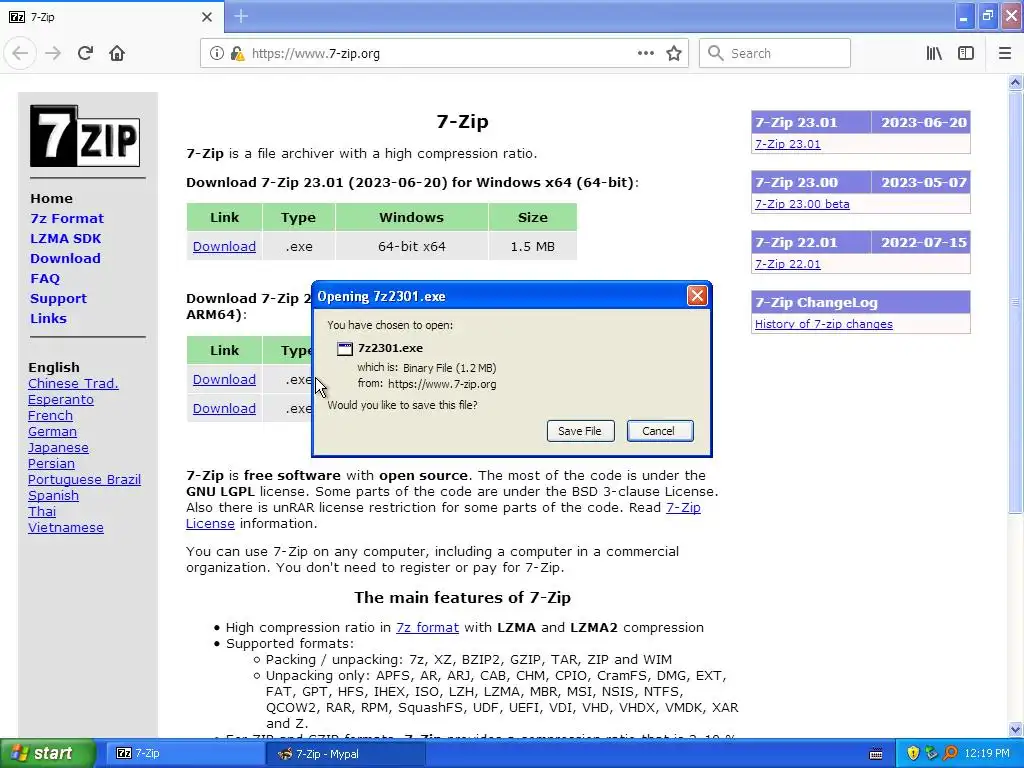Viewport: 1024px width, 768px height.
Task: Reload the 7-zip.org page
Action: coord(86,54)
